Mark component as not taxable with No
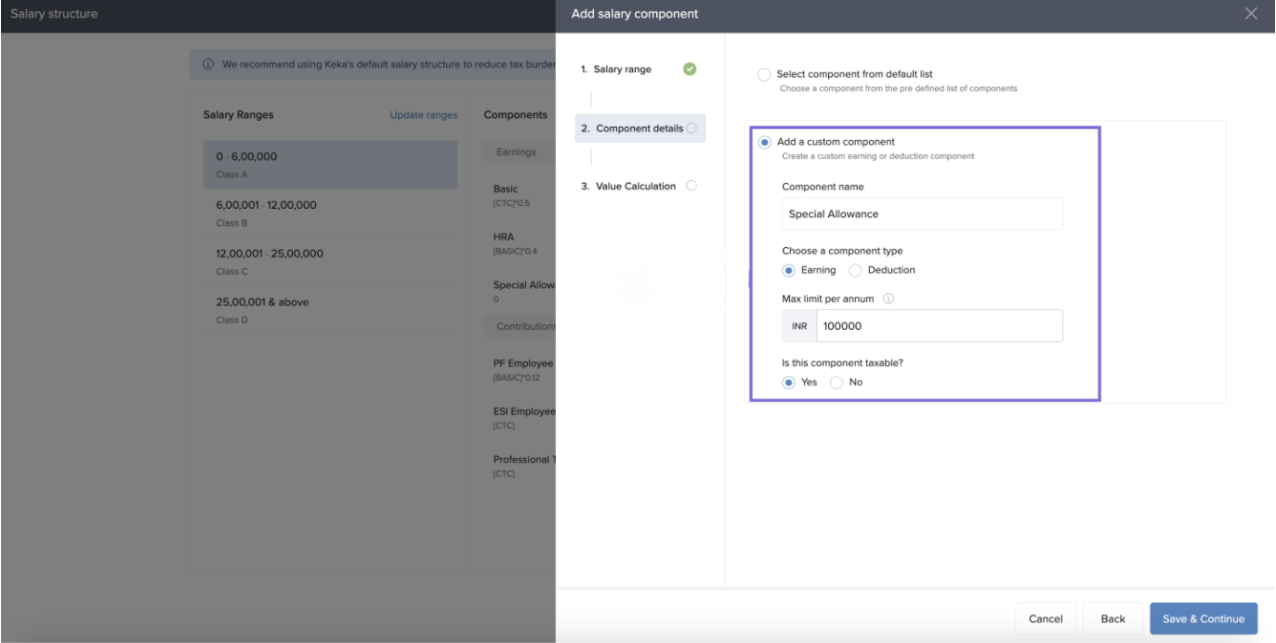This screenshot has width=1276, height=643. (836, 382)
